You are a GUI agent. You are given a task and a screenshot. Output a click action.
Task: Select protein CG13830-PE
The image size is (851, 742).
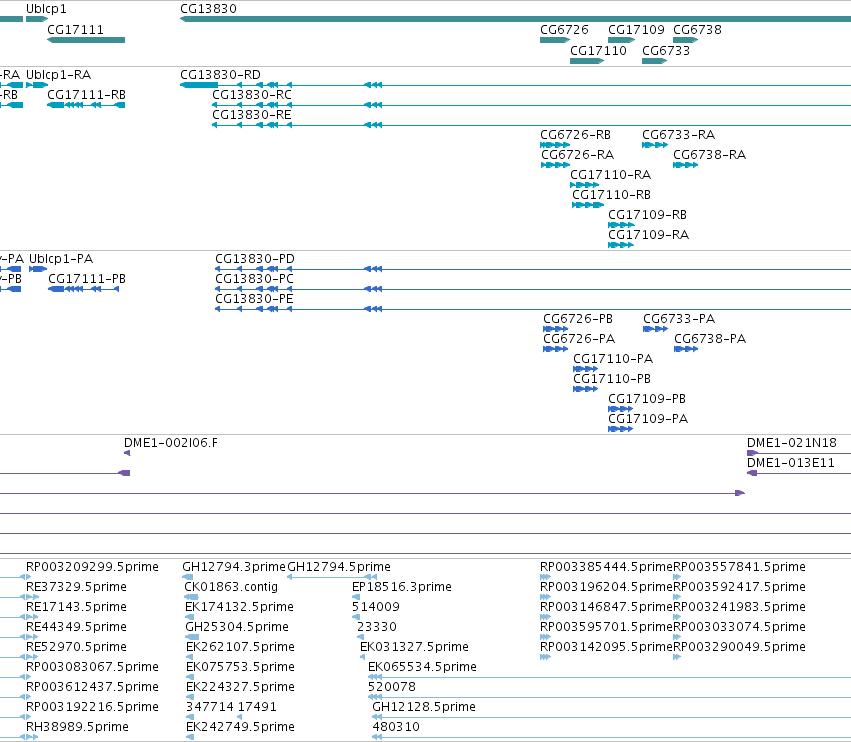(533, 309)
